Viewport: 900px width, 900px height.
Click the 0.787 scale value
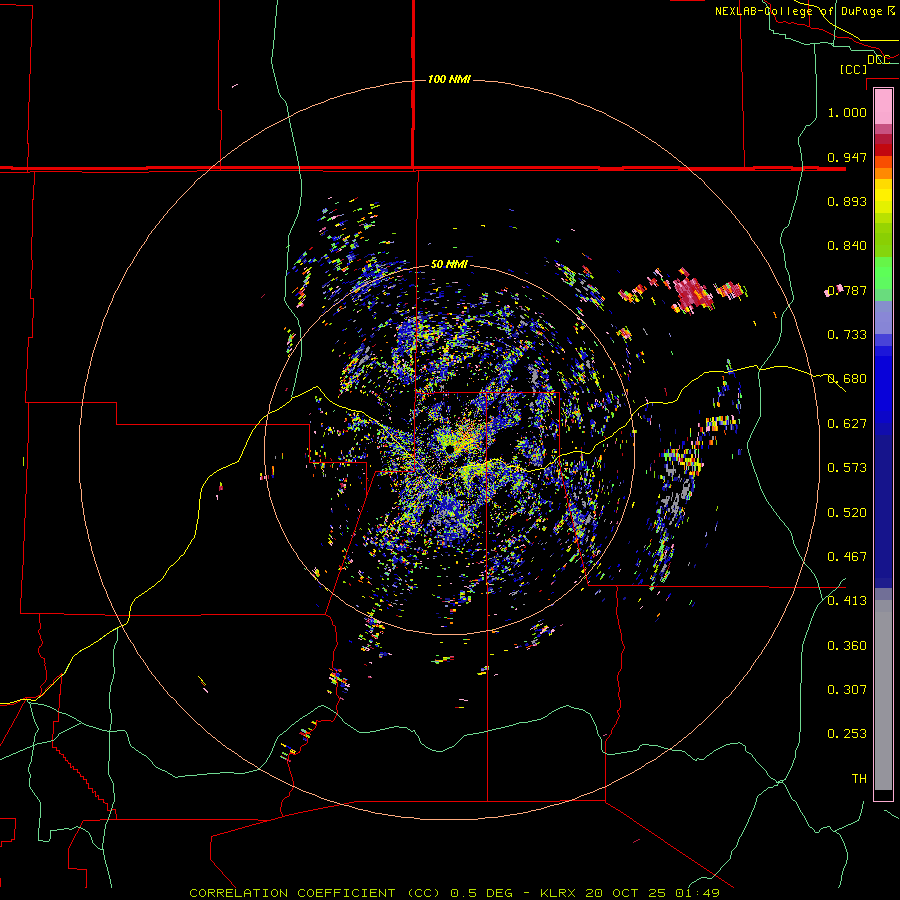tap(847, 290)
